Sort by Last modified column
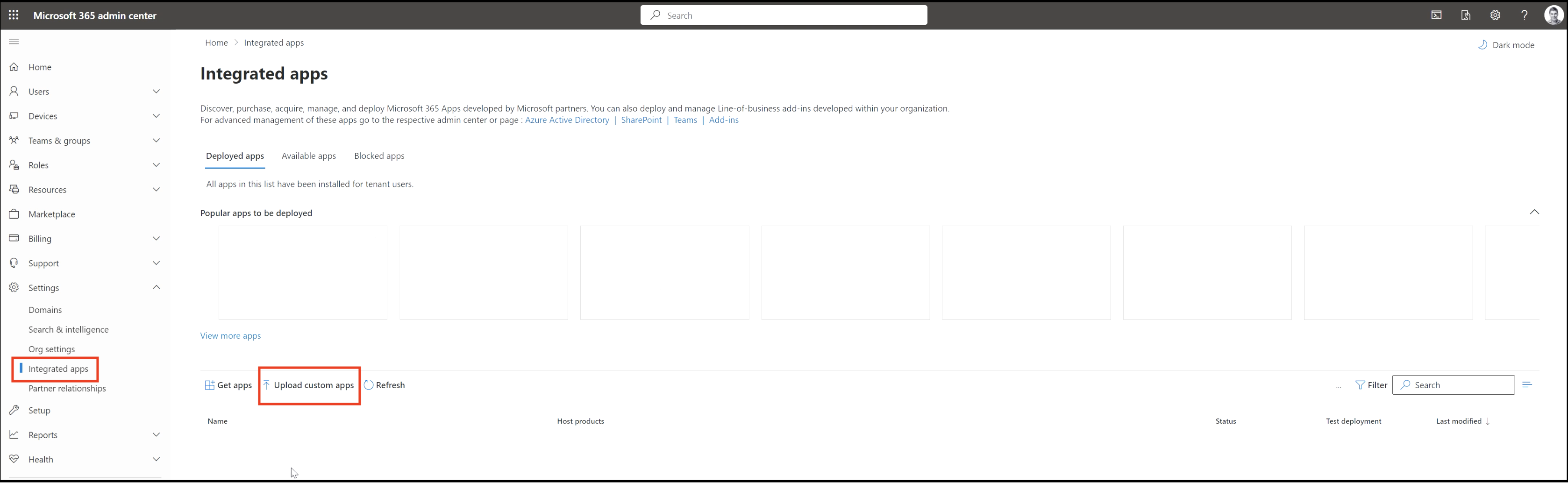The height and width of the screenshot is (483, 1568). pos(1463,421)
